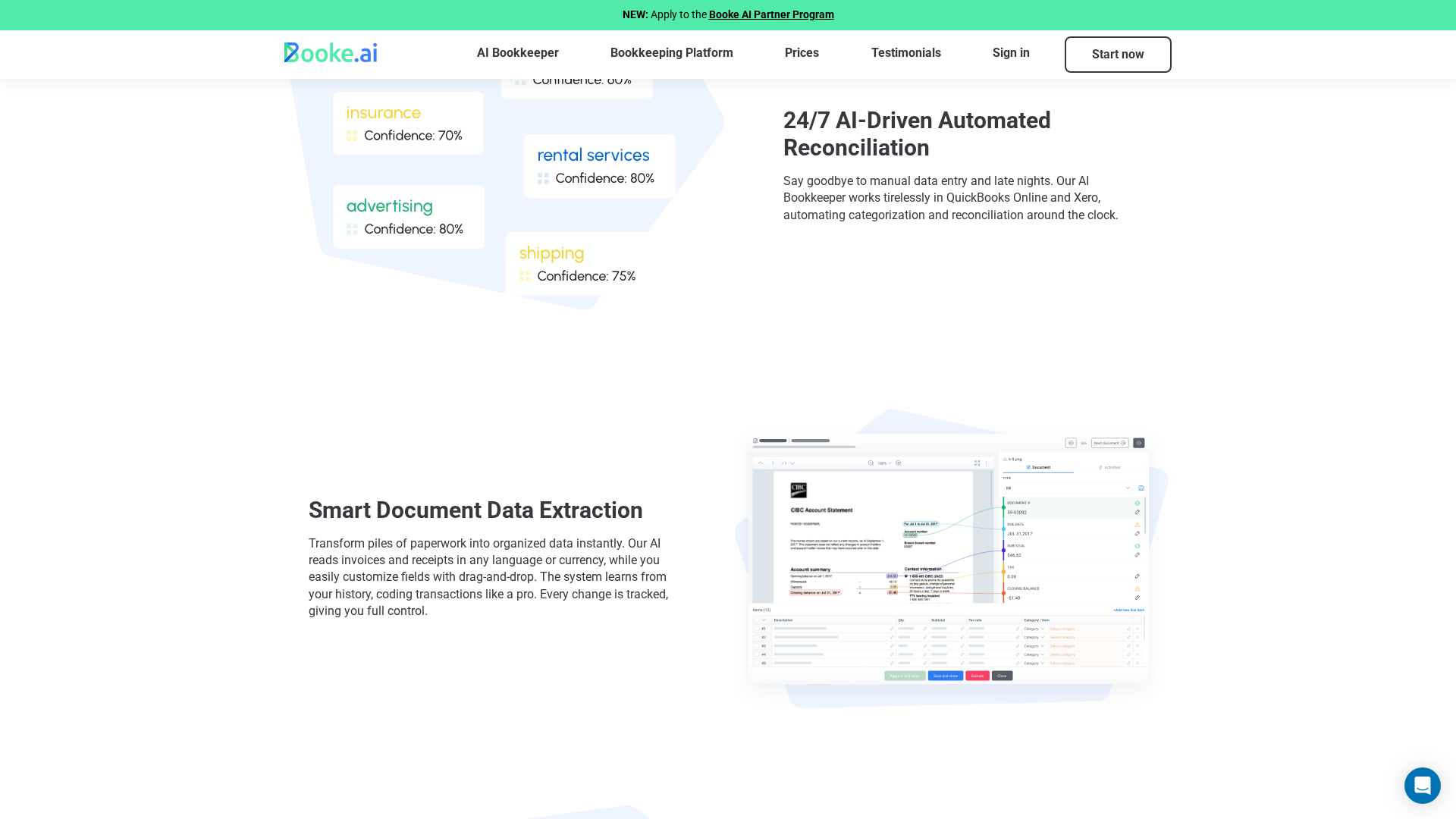Click the rental services confidence card
This screenshot has width=1456, height=819.
click(x=599, y=166)
